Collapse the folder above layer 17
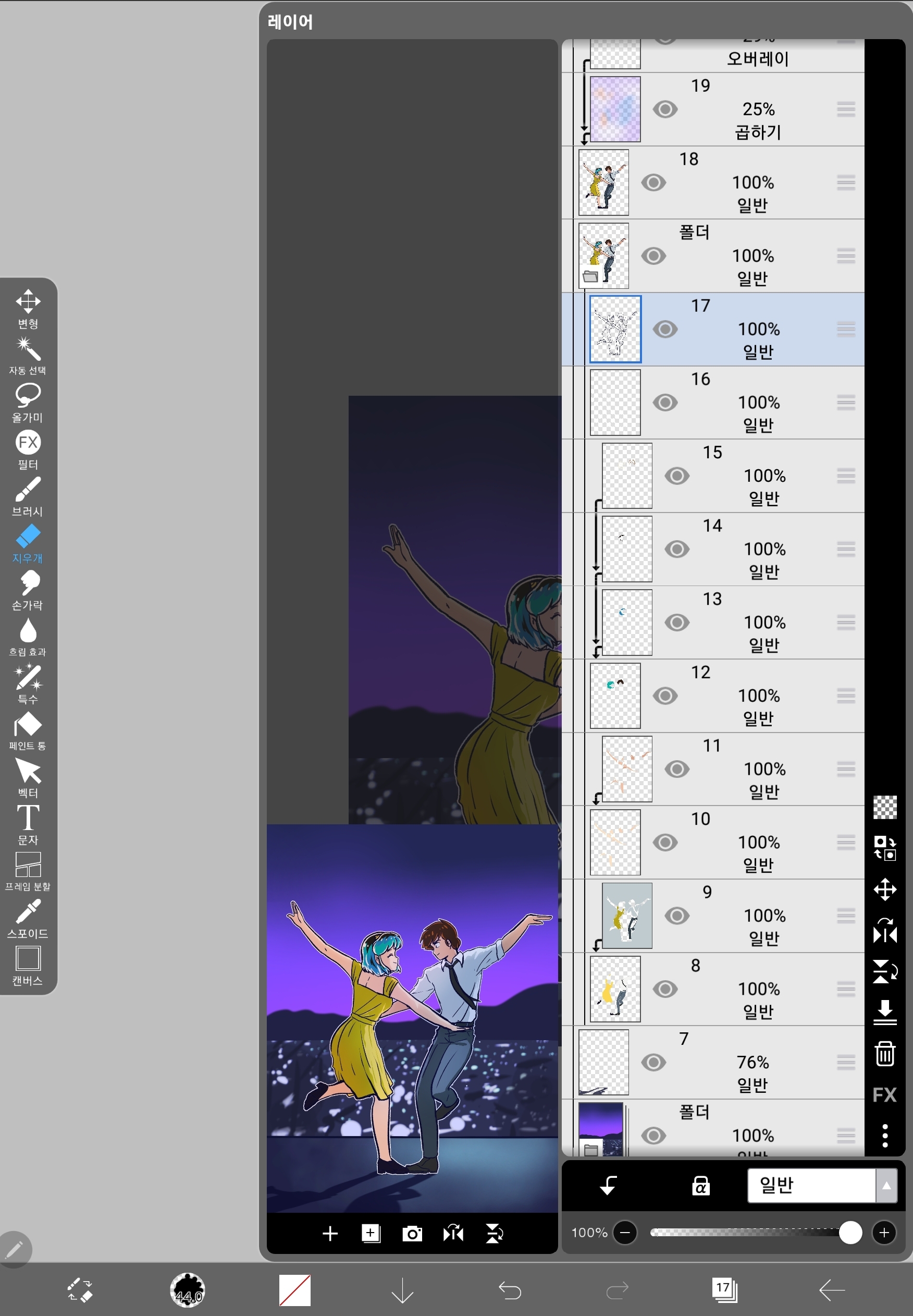 tap(590, 277)
